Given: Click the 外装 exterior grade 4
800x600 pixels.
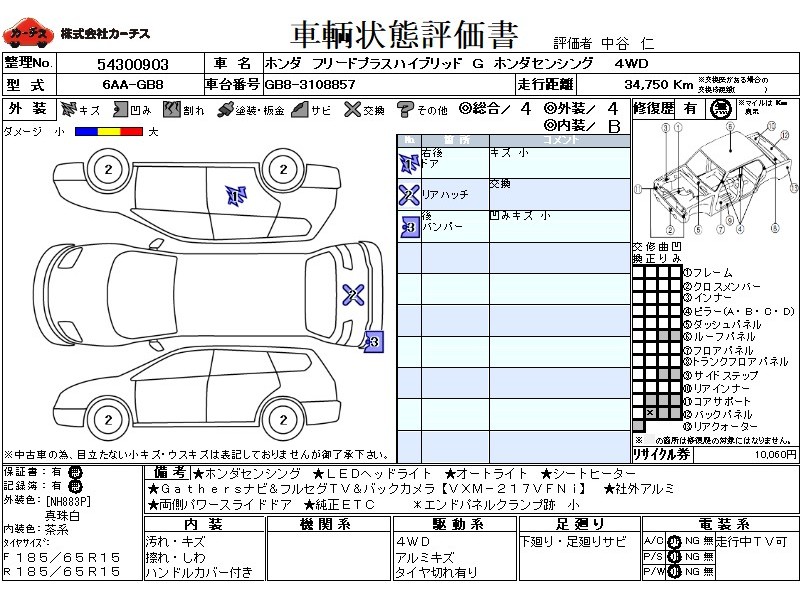Looking at the screenshot, I should (x=613, y=109).
